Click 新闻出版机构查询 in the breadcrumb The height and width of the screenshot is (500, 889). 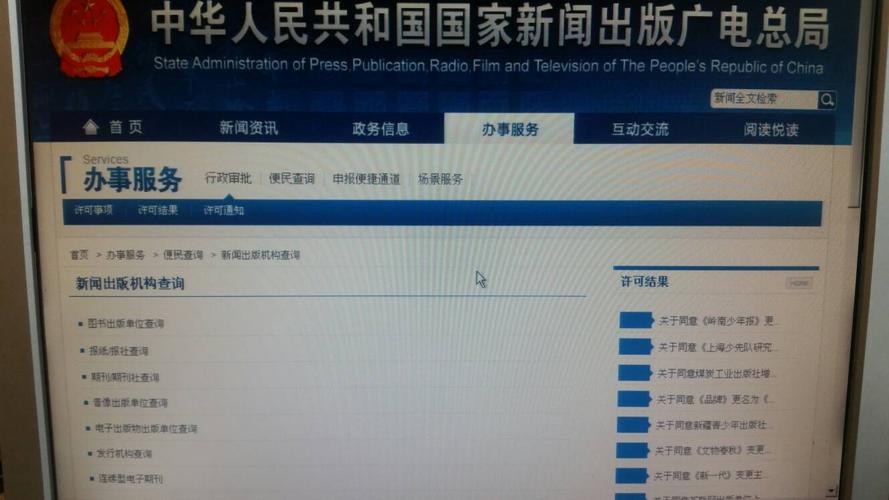[x=260, y=255]
